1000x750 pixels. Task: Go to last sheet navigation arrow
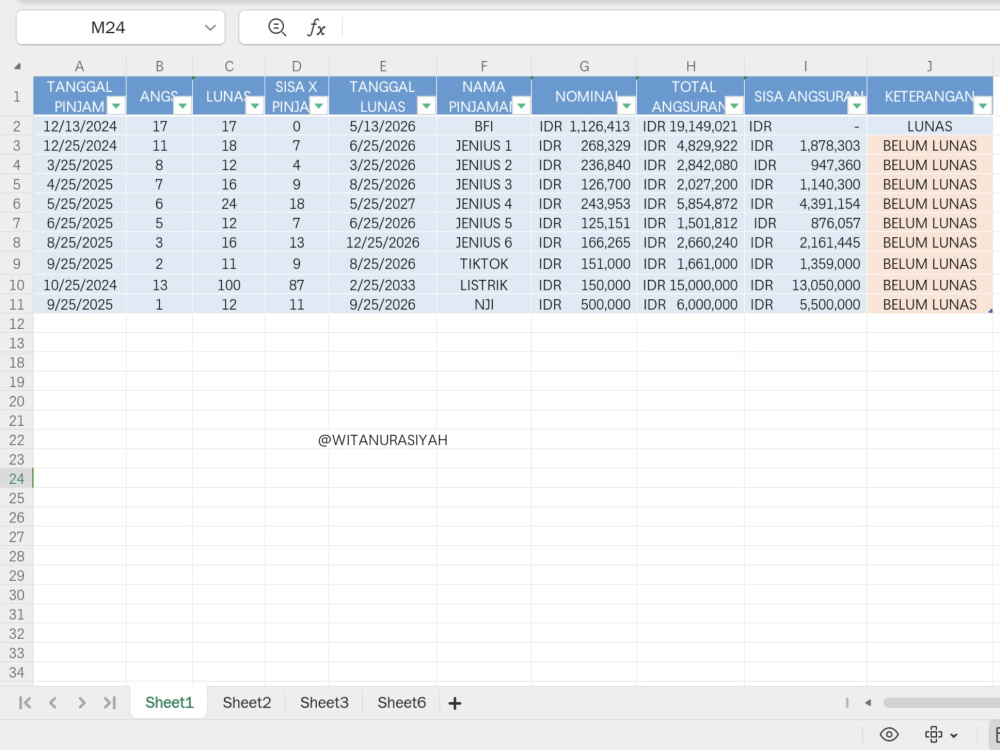(x=110, y=703)
